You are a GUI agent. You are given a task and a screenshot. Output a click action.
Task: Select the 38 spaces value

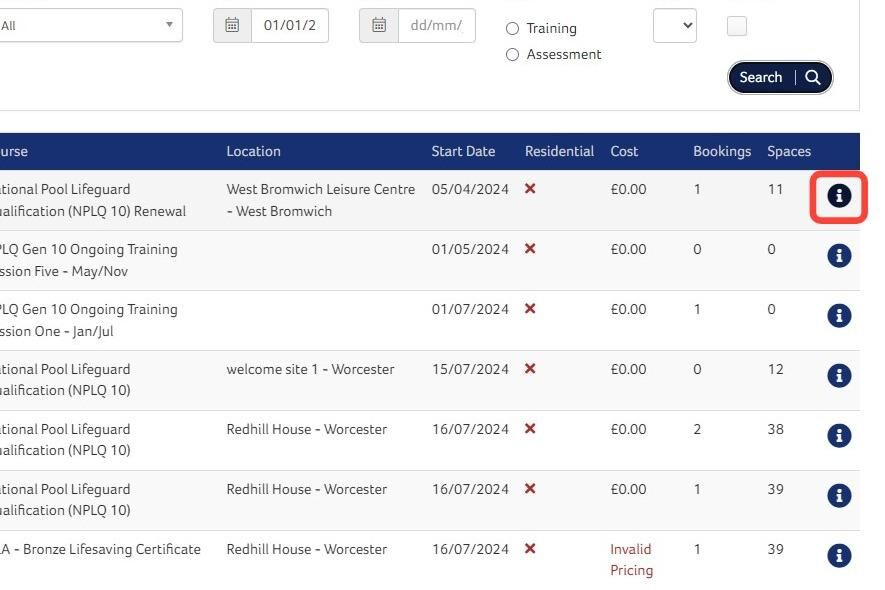tap(776, 429)
